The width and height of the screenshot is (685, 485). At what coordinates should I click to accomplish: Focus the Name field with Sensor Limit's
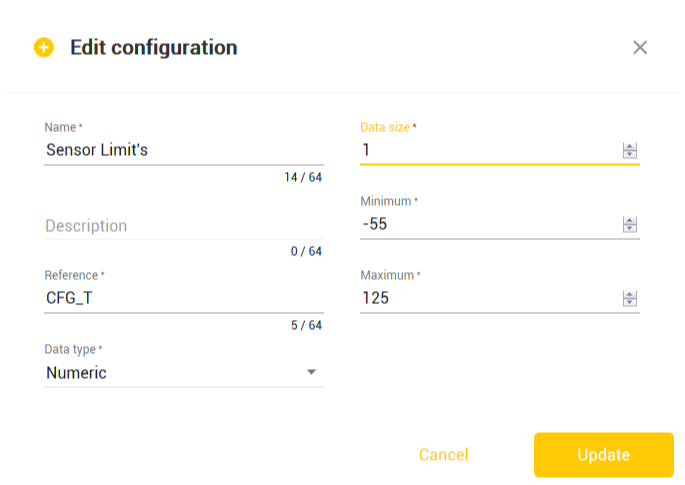[x=183, y=150]
